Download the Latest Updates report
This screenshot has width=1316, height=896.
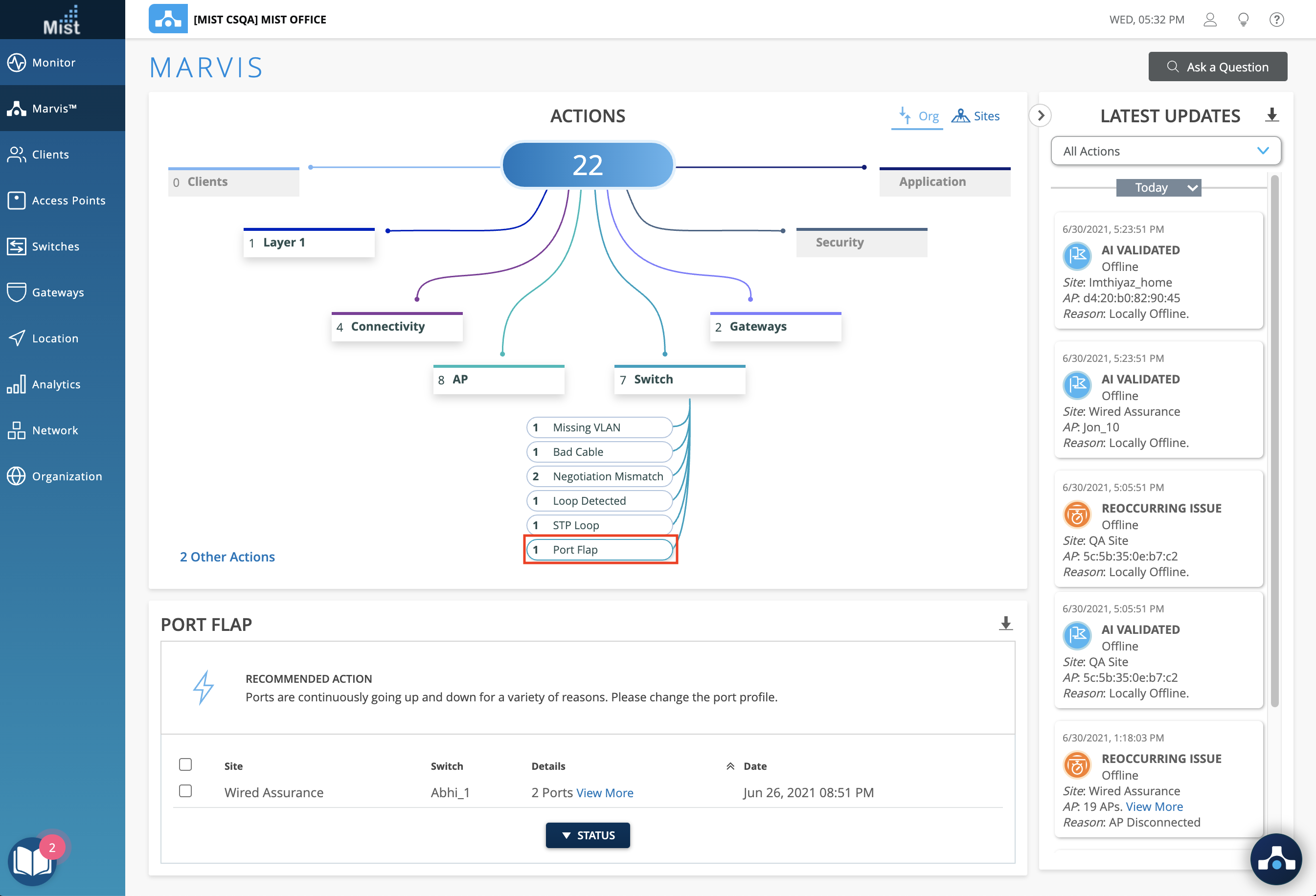coord(1272,115)
